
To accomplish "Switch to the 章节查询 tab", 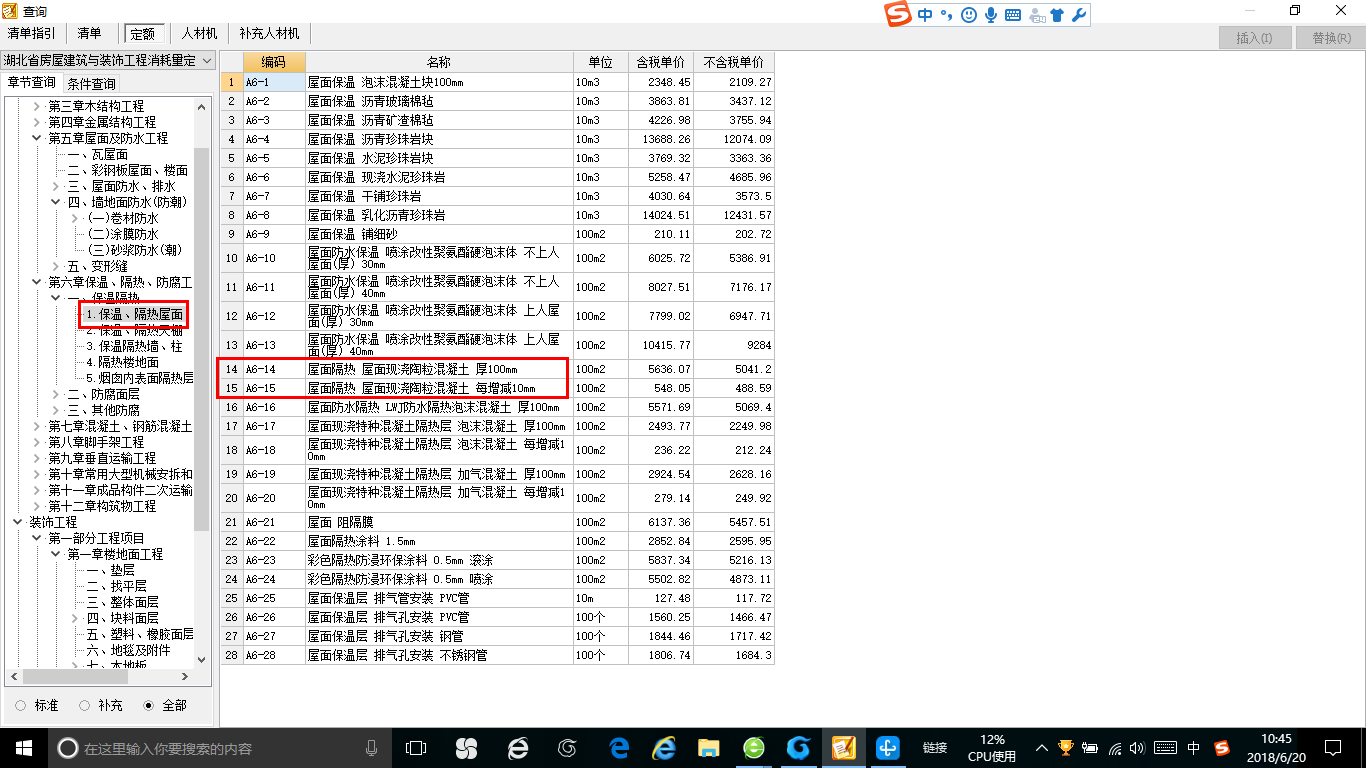I will pos(32,82).
